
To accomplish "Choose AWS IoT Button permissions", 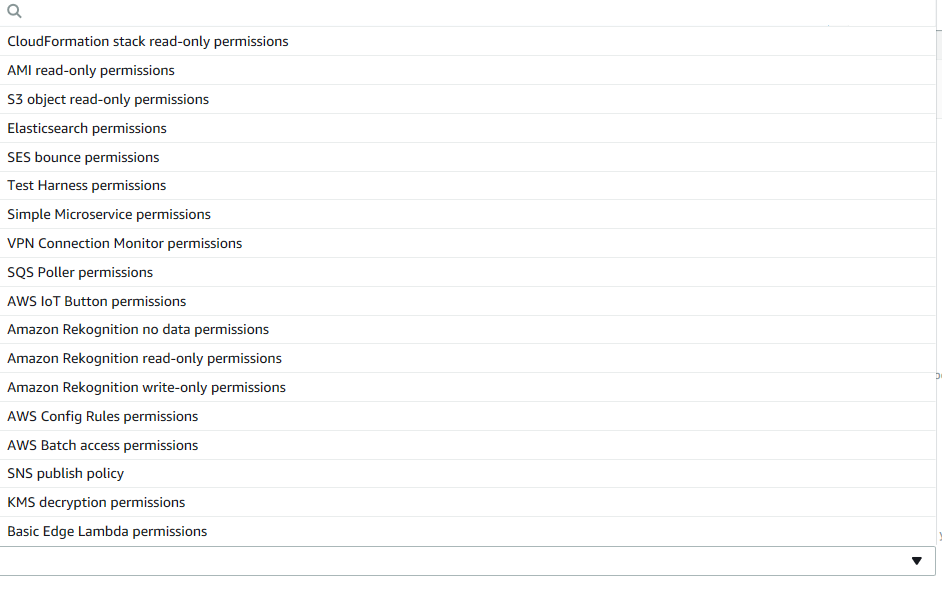I will [x=97, y=302].
